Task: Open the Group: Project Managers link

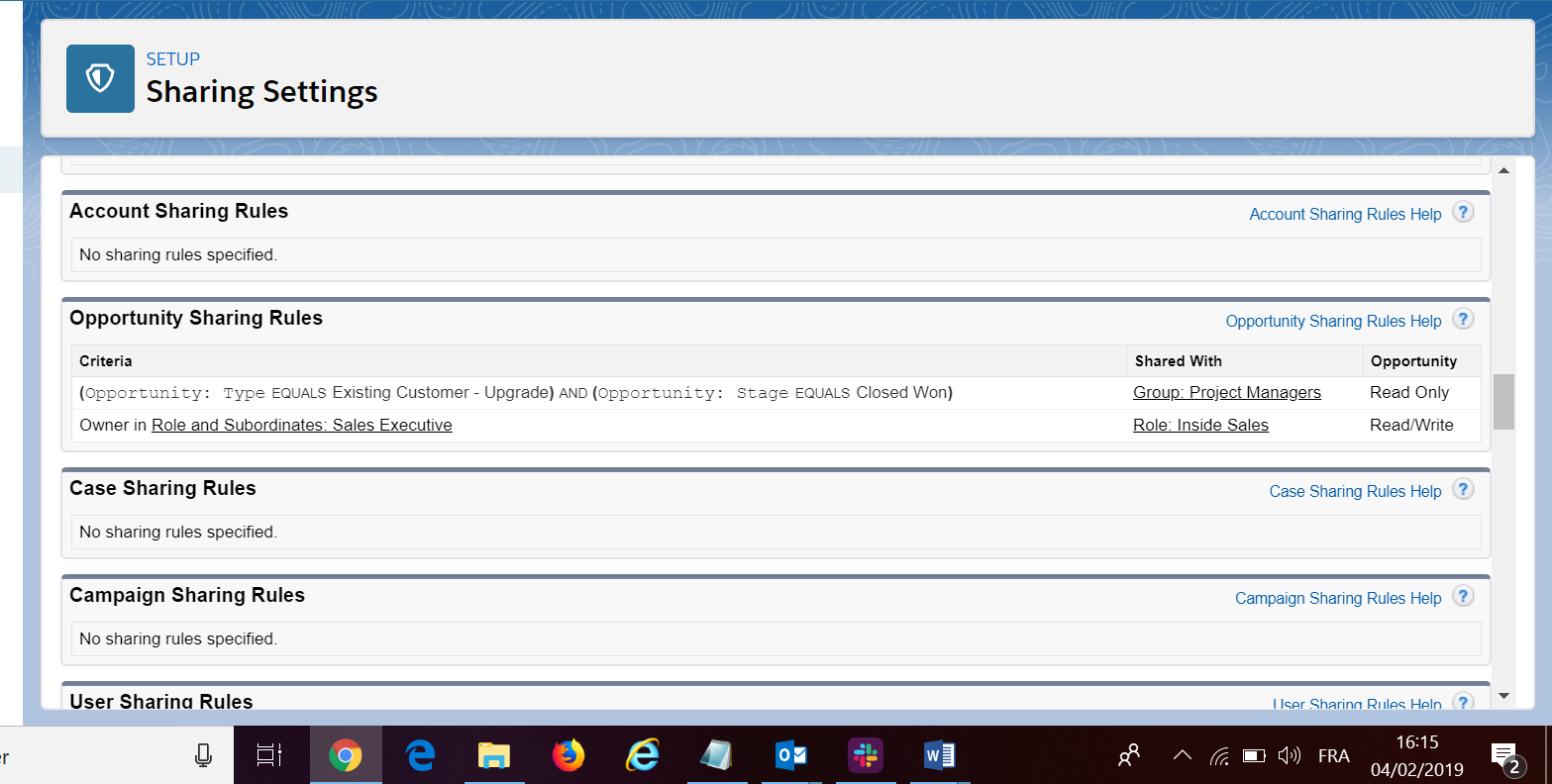Action: point(1227,393)
